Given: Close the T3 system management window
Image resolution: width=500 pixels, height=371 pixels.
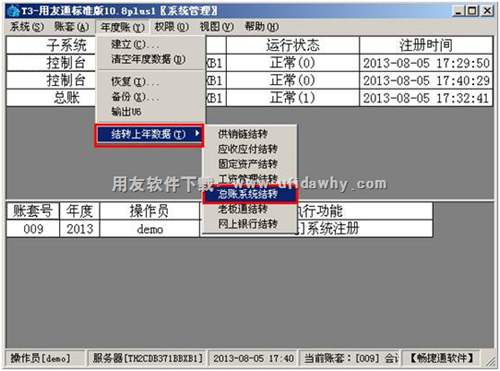Looking at the screenshot, I should pyautogui.click(x=487, y=11).
